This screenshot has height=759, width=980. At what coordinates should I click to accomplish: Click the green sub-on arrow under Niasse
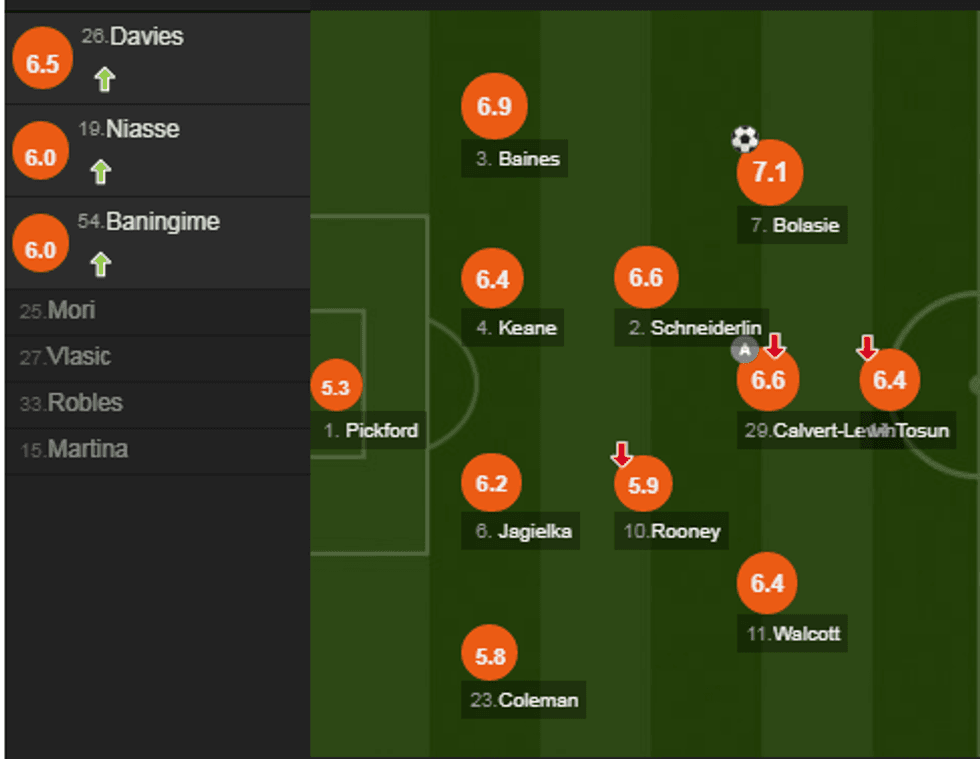pos(100,172)
